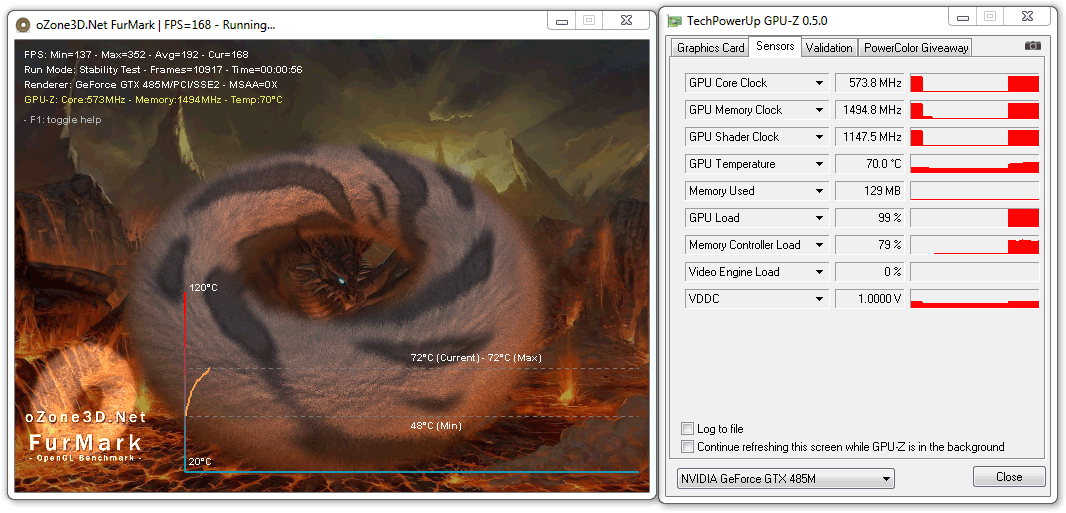This screenshot has width=1066, height=513.
Task: Open the Memory Used sensor dropdown
Action: click(819, 191)
